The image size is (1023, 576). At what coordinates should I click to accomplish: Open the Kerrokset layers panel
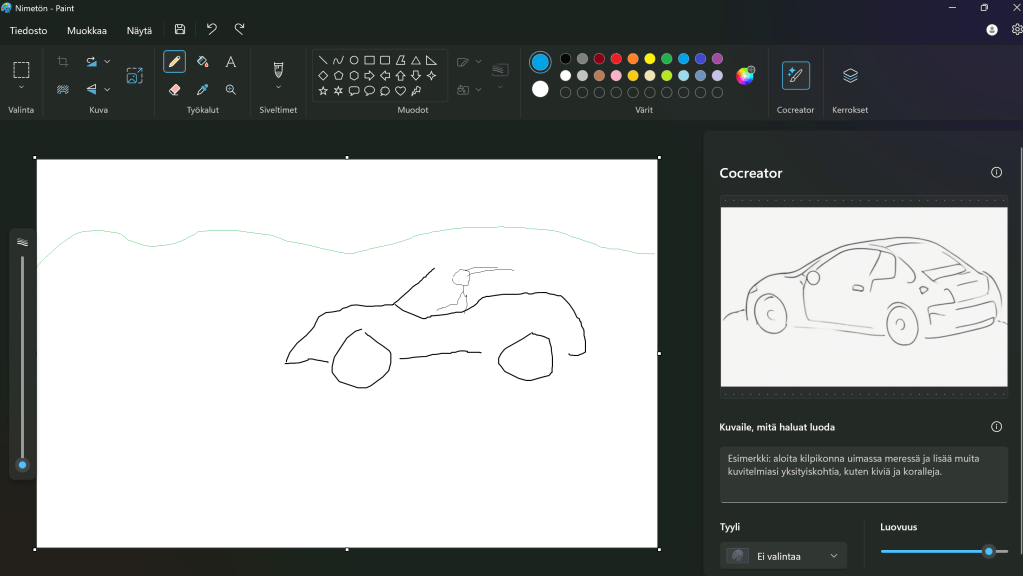[850, 75]
